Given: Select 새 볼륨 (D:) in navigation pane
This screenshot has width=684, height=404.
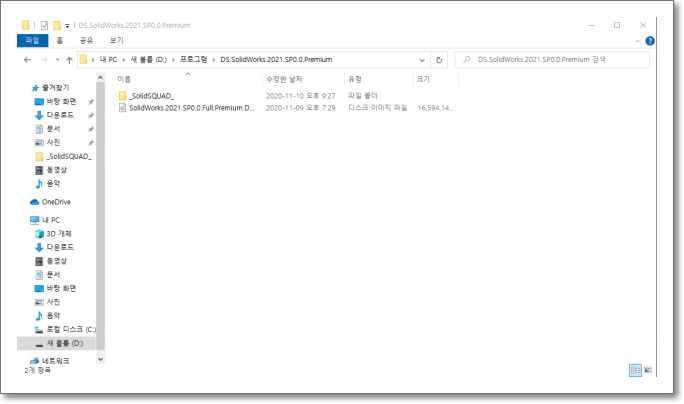Looking at the screenshot, I should click(57, 343).
